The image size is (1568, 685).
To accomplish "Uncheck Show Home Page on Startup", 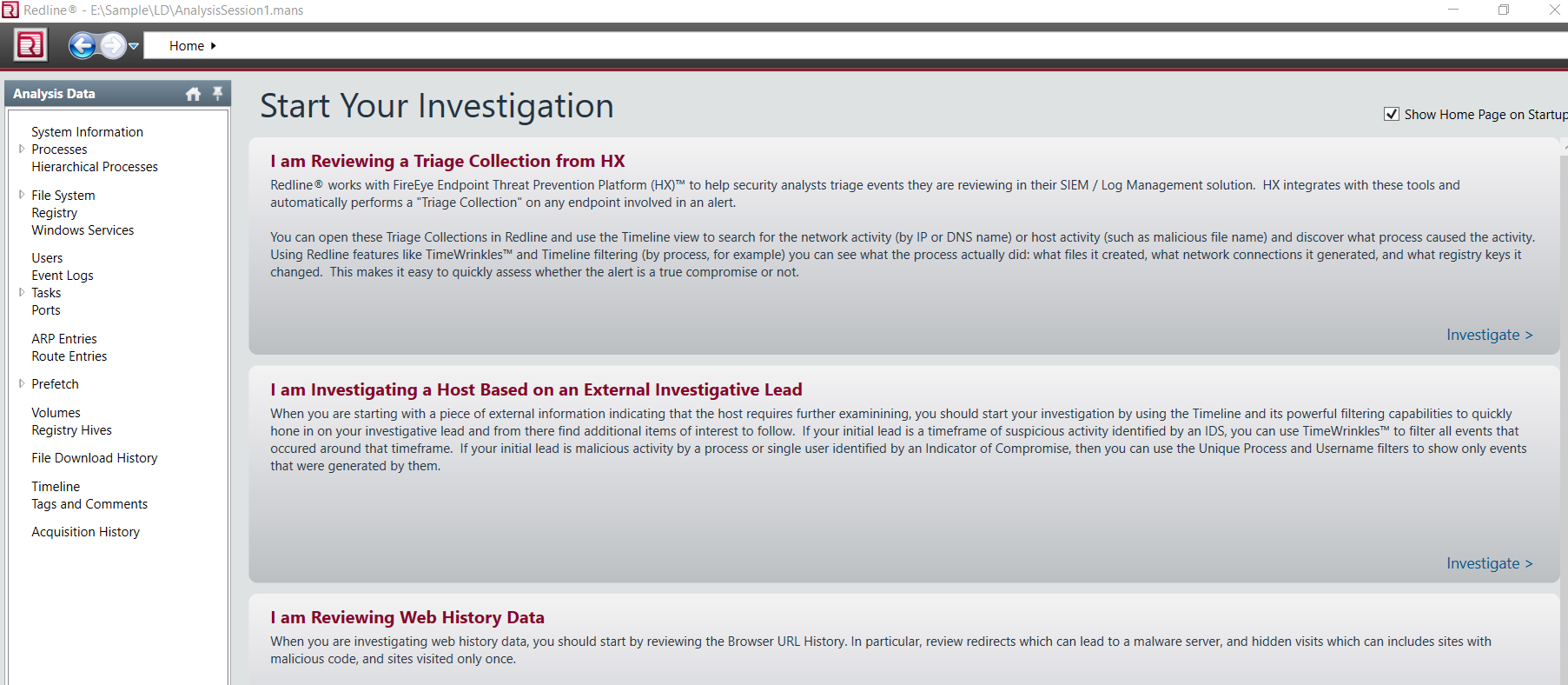I will (1392, 114).
